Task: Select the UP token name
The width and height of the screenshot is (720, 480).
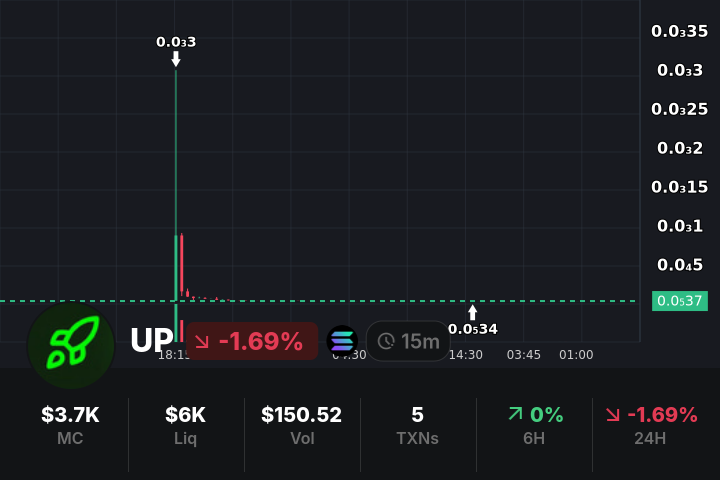Action: click(151, 341)
